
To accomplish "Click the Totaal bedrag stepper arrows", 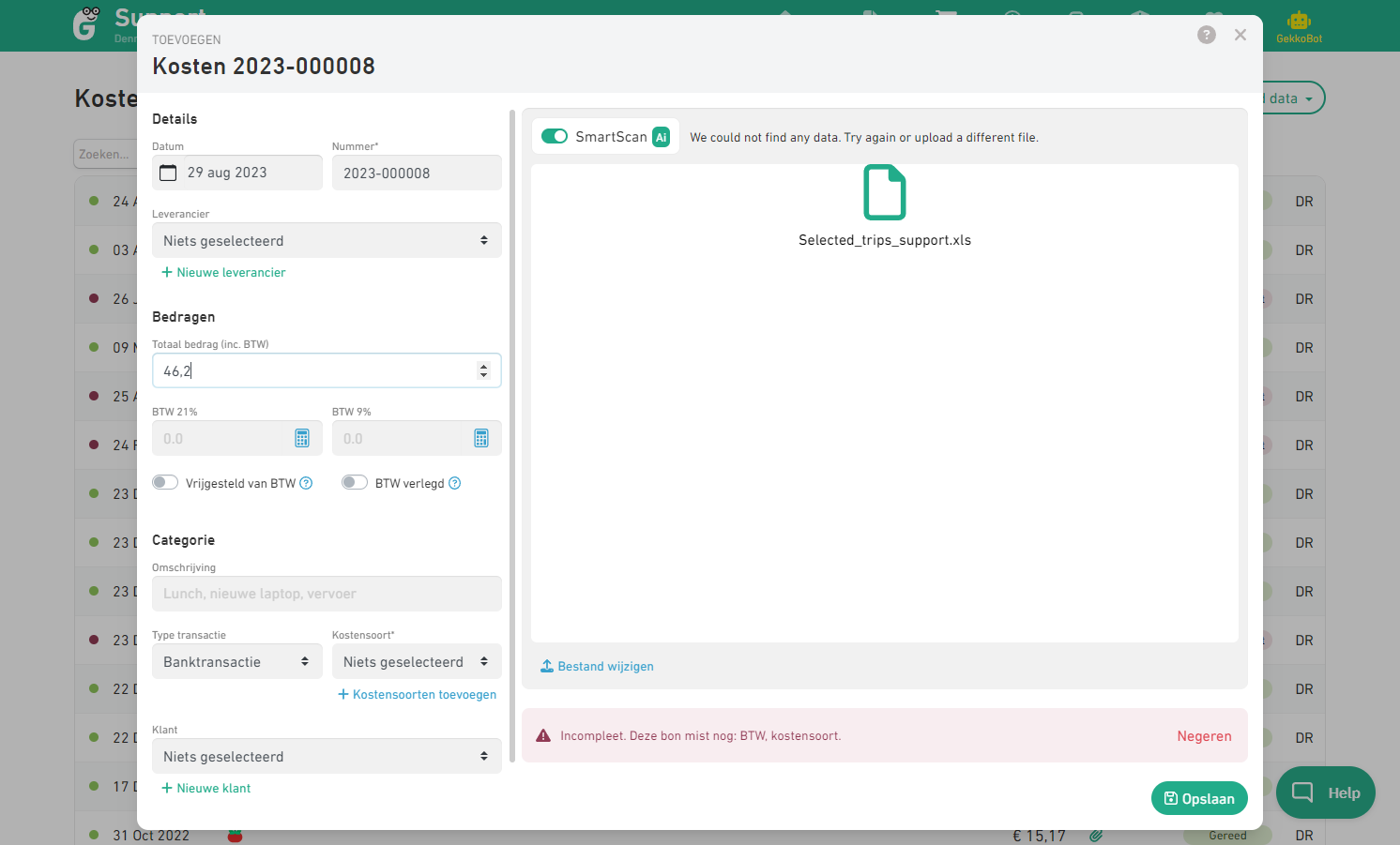I will click(484, 370).
